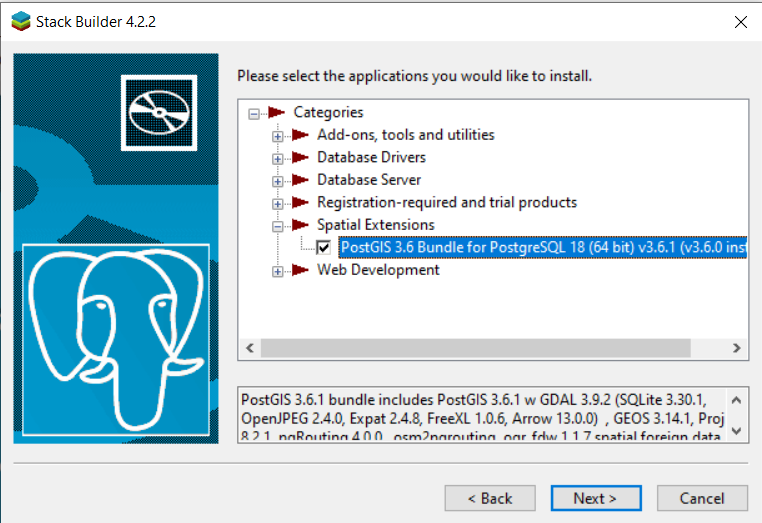Click the red arrow icon beside Database Server
762x523 pixels.
[x=300, y=180]
